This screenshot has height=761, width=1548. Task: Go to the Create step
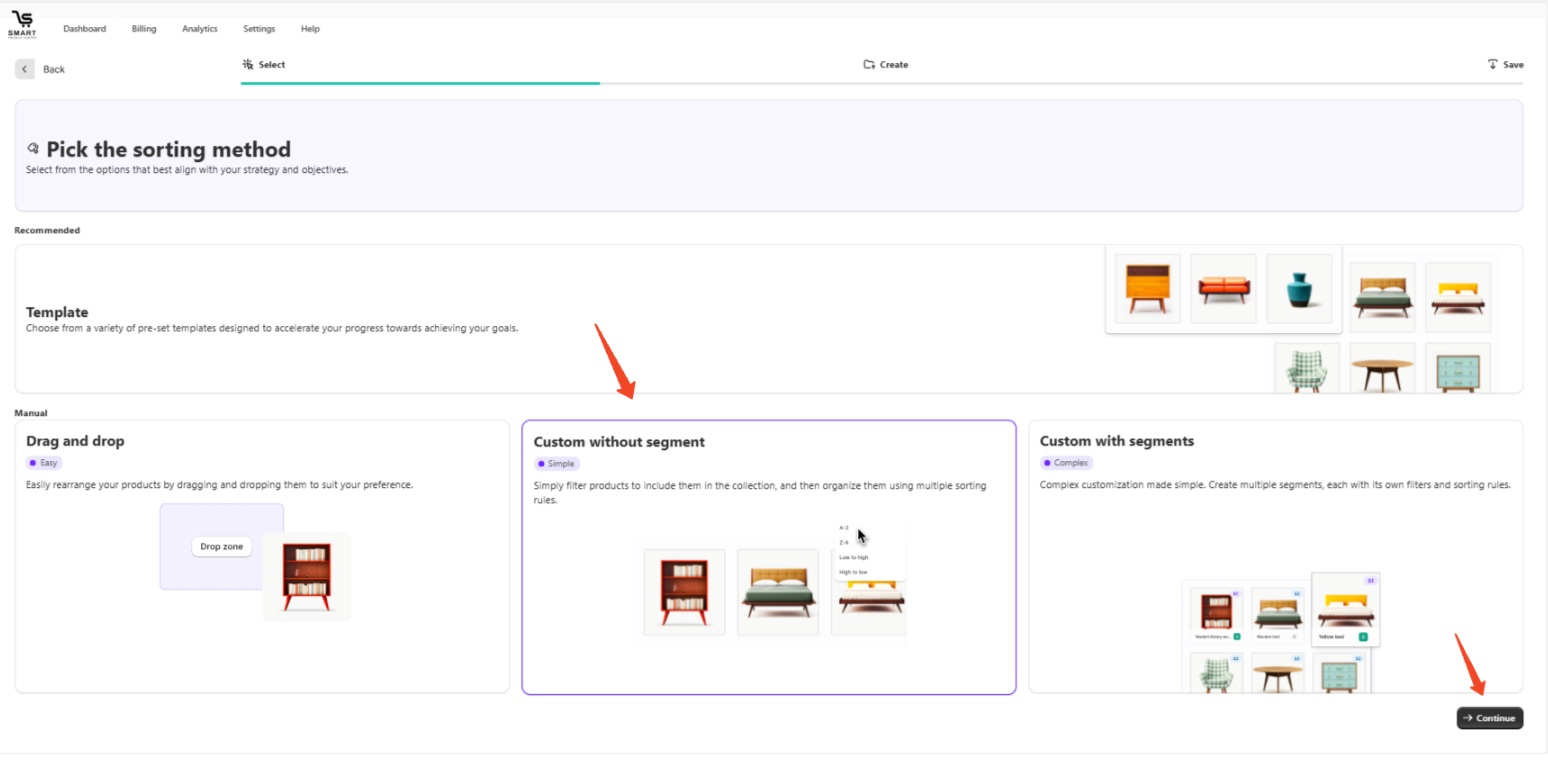[886, 64]
